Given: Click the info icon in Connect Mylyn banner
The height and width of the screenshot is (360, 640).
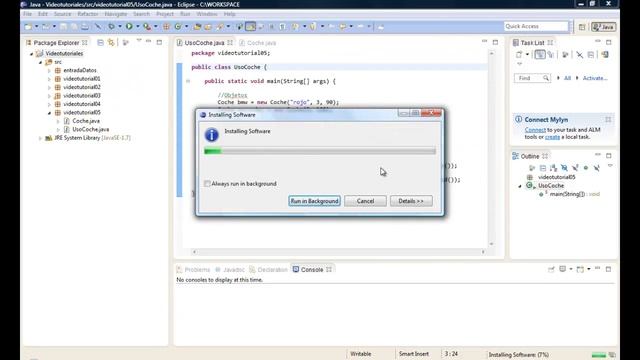Looking at the screenshot, I should coord(518,120).
